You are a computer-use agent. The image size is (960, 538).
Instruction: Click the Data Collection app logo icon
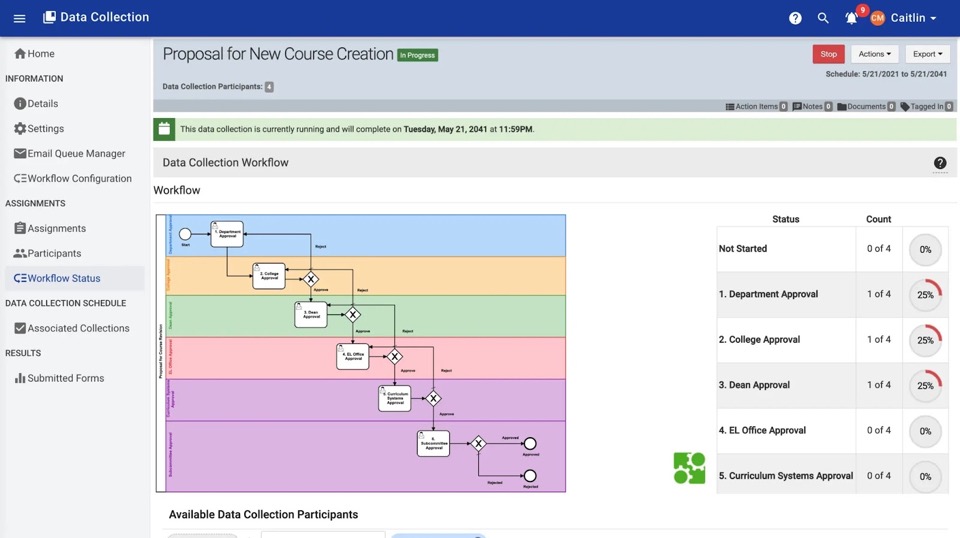(x=49, y=17)
